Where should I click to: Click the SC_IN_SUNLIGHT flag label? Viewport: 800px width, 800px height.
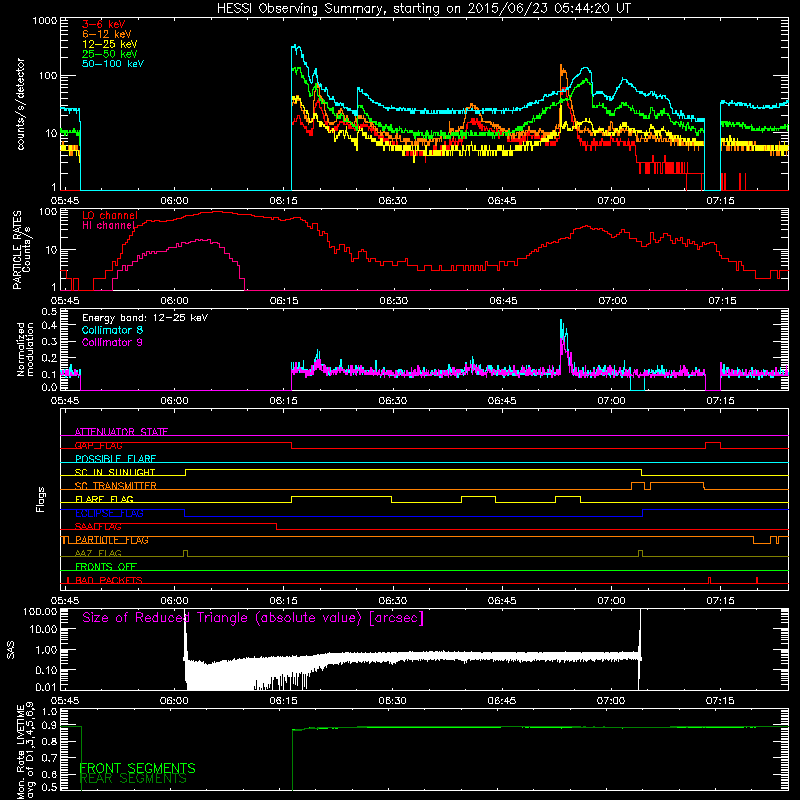115,472
